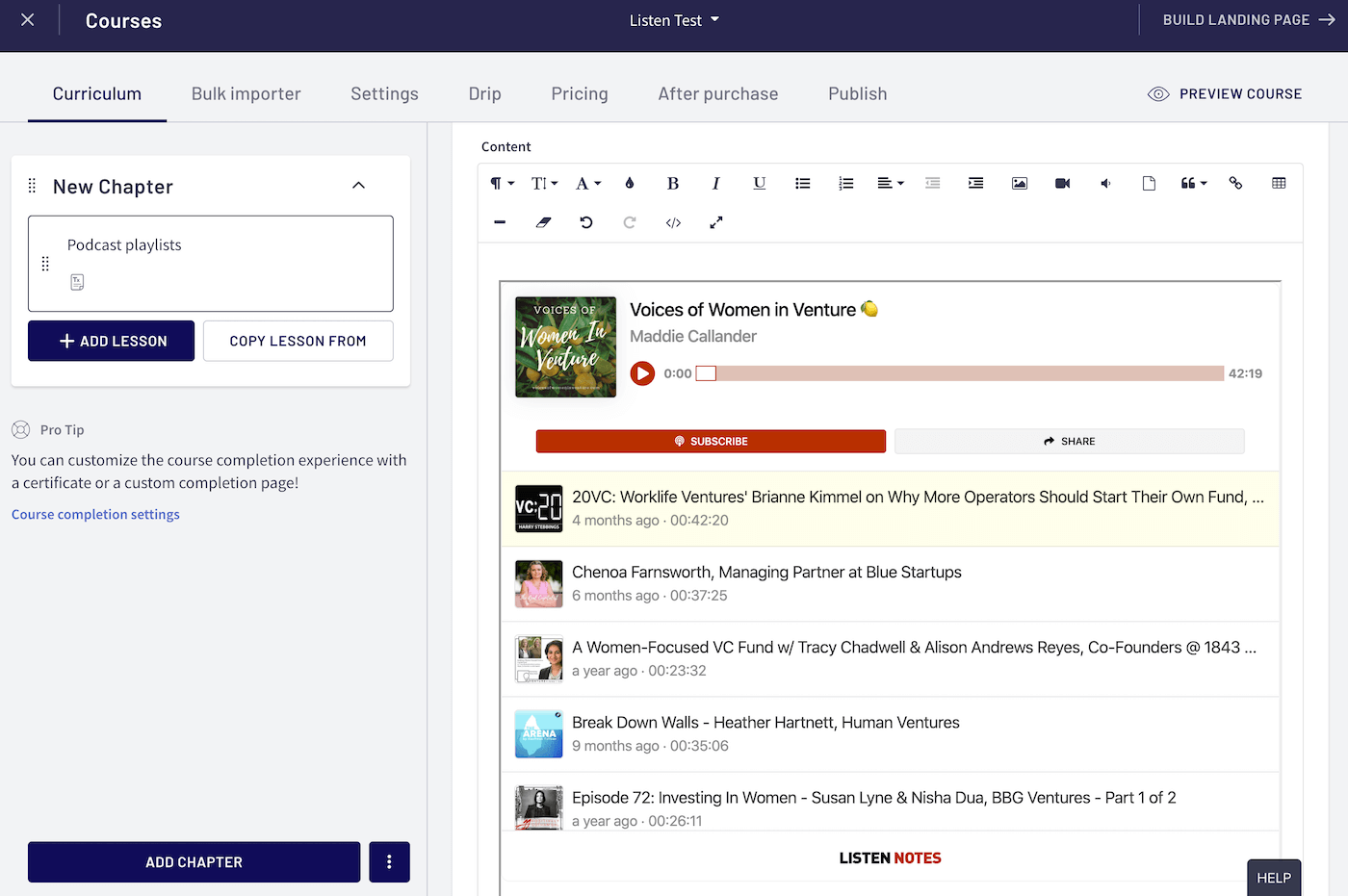Undo the last edit
The image size is (1348, 896).
pyautogui.click(x=585, y=222)
